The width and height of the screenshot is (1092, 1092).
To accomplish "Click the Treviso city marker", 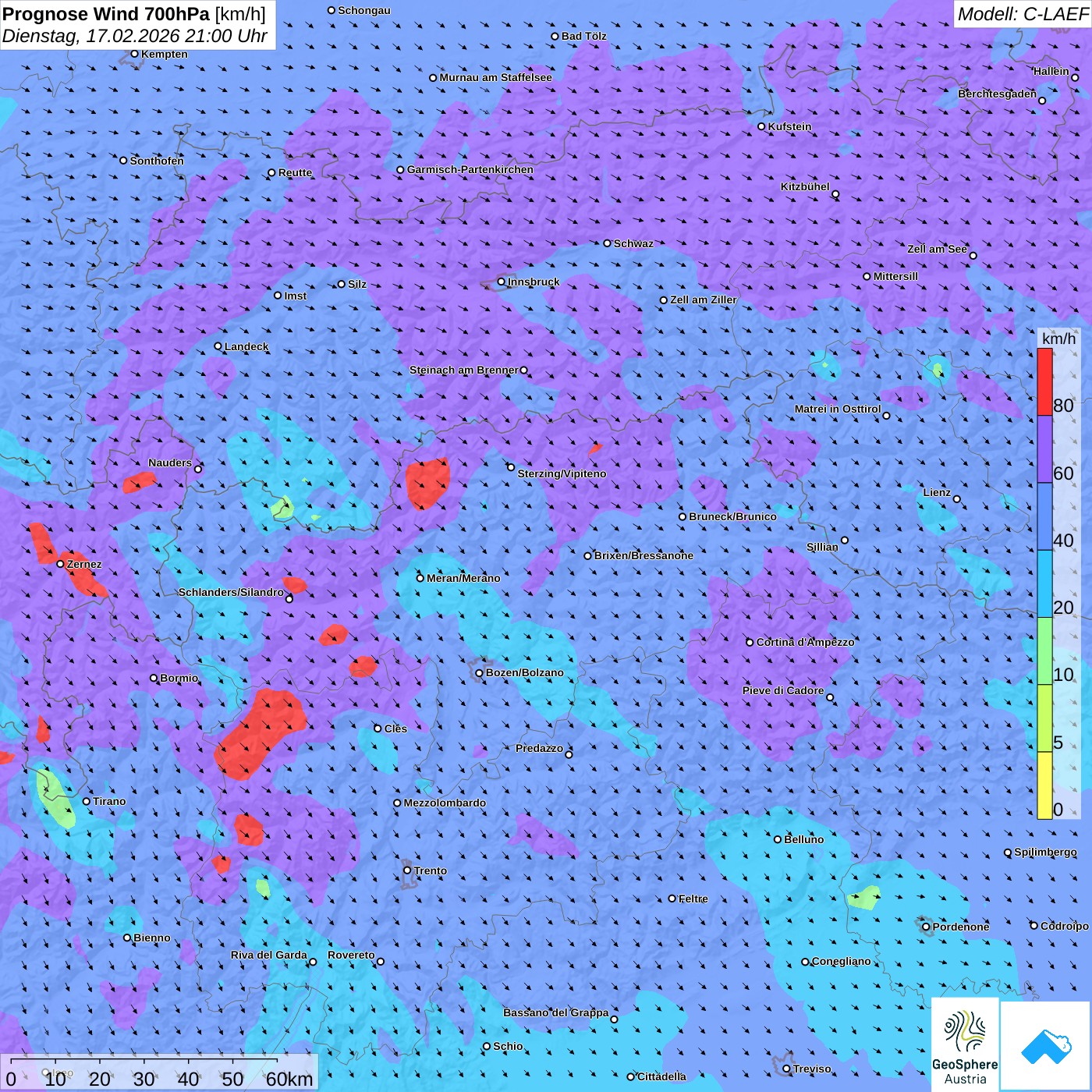I will coord(786,1069).
